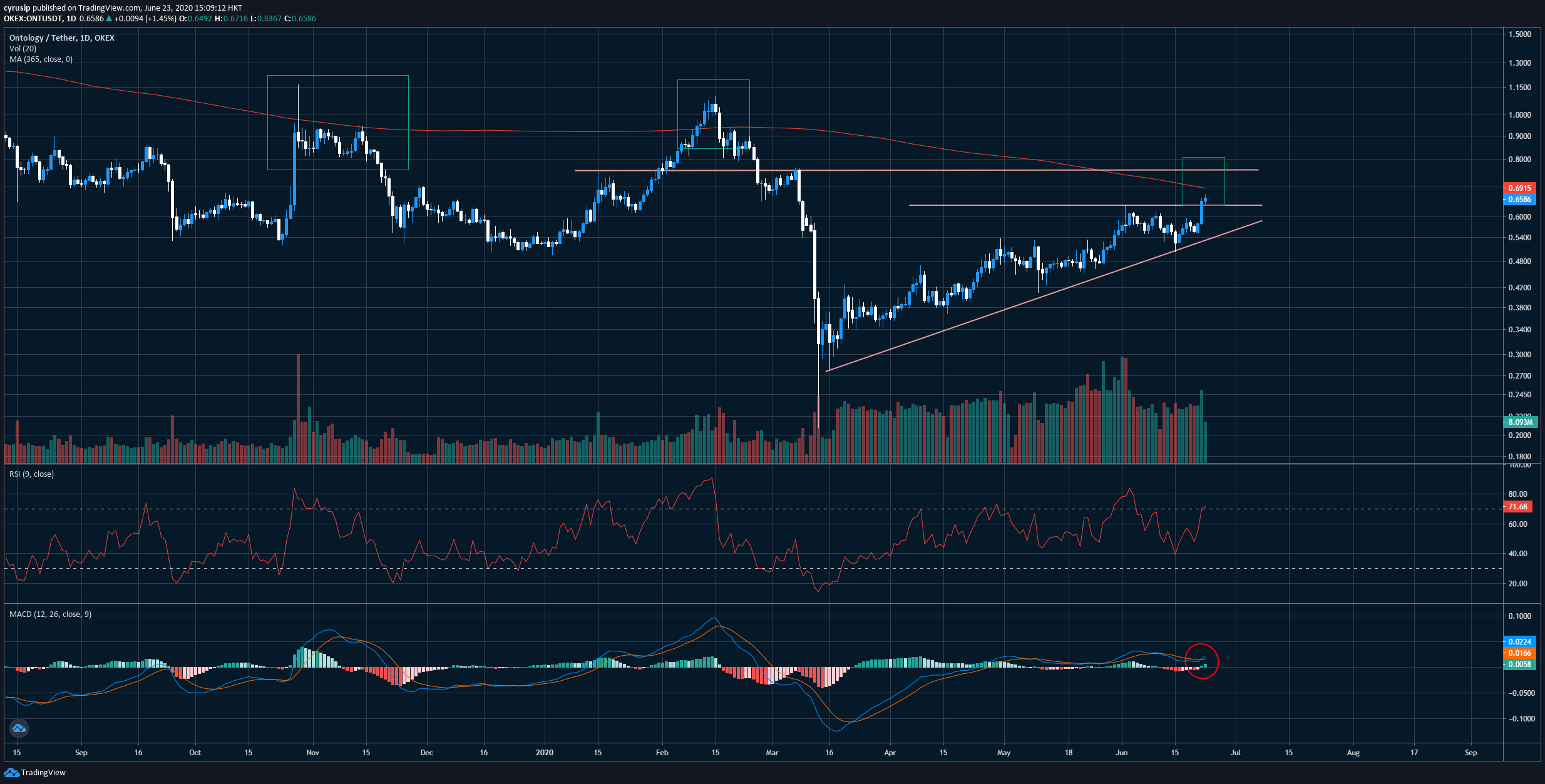This screenshot has height=784, width=1545.
Task: Click the 0.8000 price scale label
Action: (1520, 160)
